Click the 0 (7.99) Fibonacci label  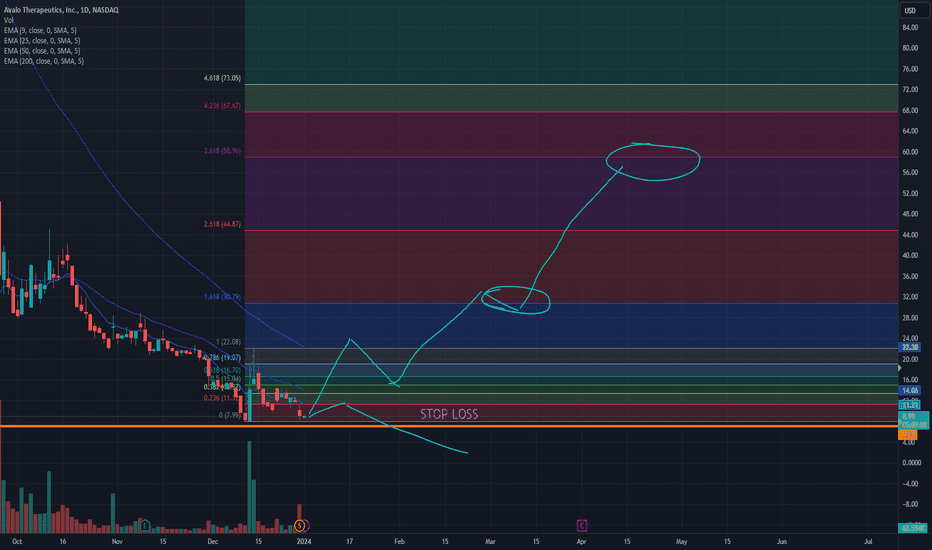(229, 415)
